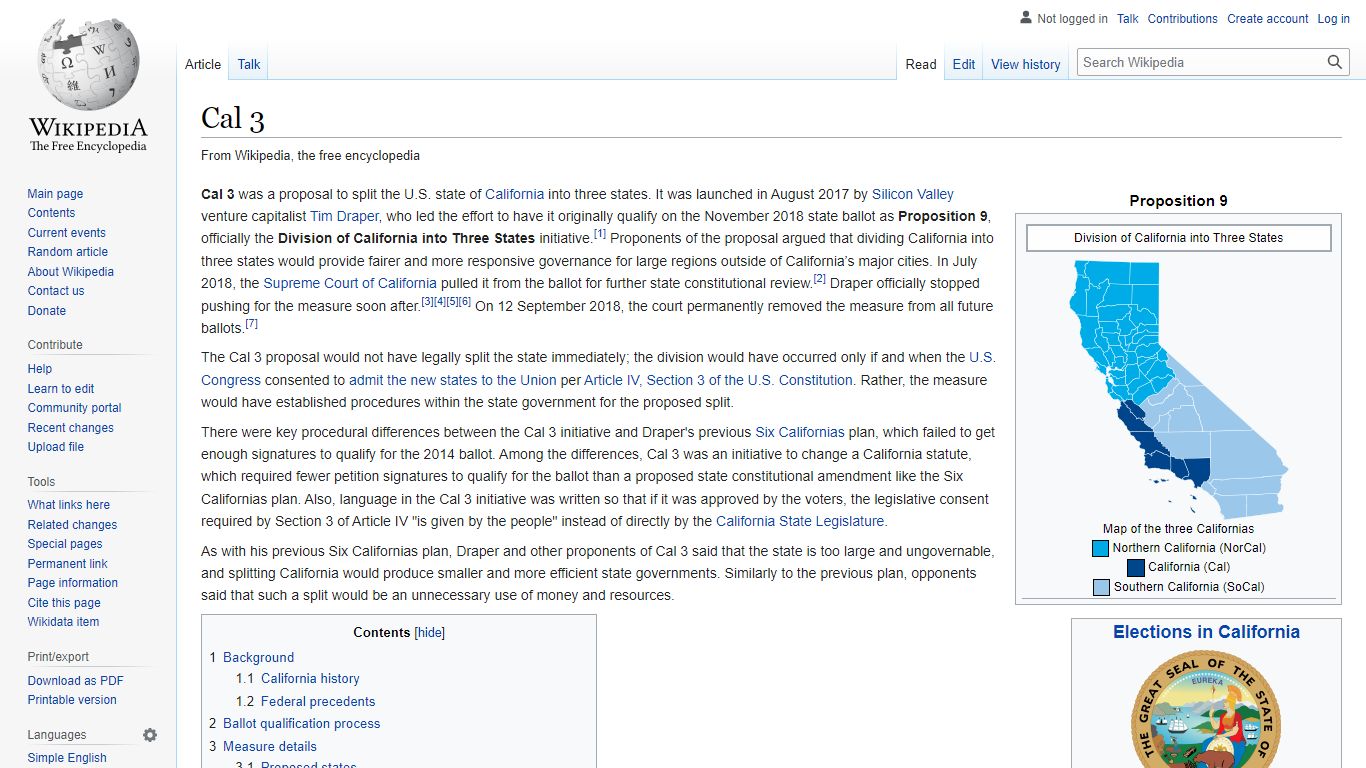Follow admit the new states link
1366x768 pixels.
(x=453, y=380)
